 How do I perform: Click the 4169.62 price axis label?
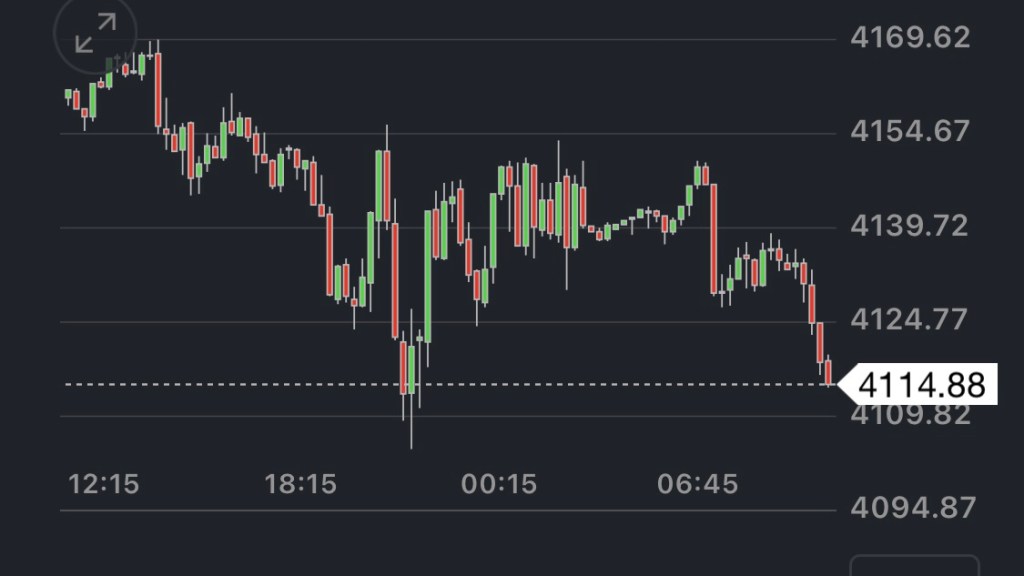tap(909, 38)
